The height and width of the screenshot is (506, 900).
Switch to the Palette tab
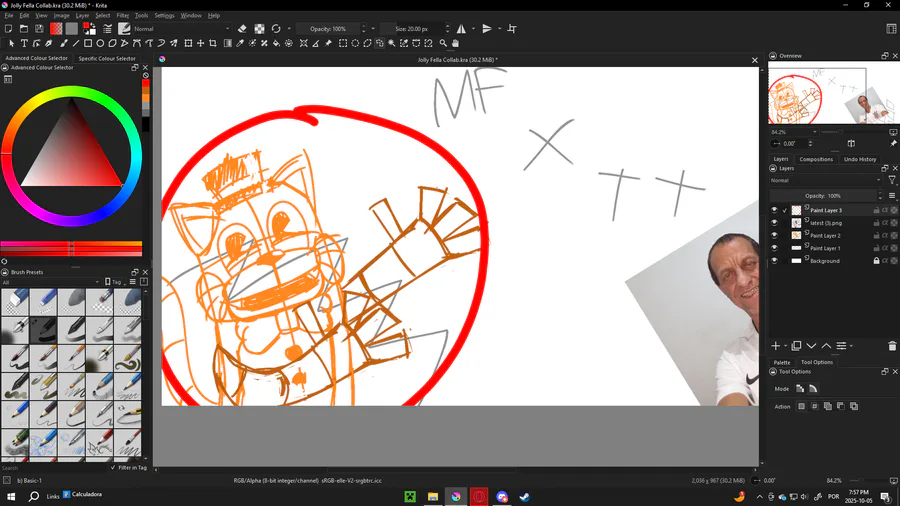pyautogui.click(x=781, y=363)
